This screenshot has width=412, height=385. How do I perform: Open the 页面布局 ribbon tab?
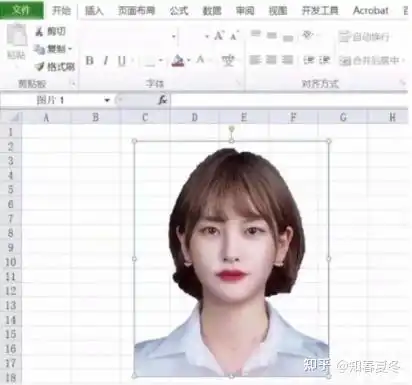(x=137, y=11)
